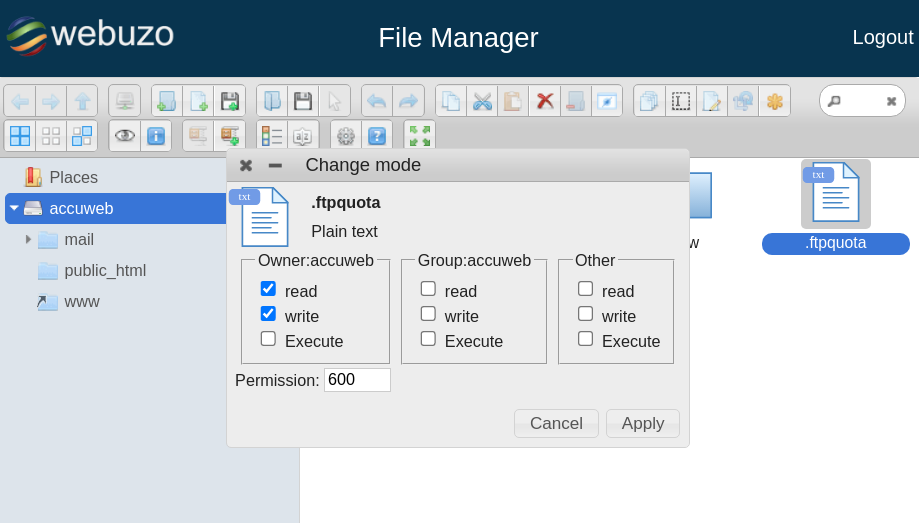
Task: Minimize the Change mode dialog
Action: coord(275,165)
